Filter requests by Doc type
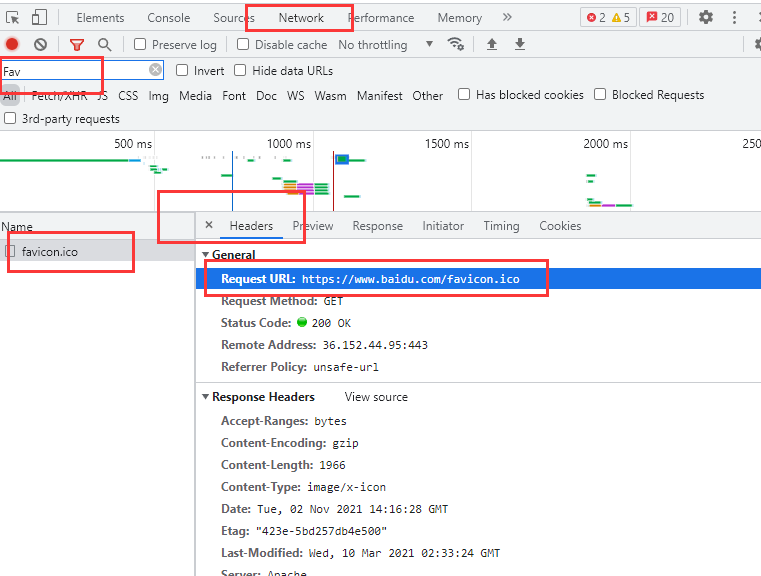The image size is (761, 576). [266, 96]
